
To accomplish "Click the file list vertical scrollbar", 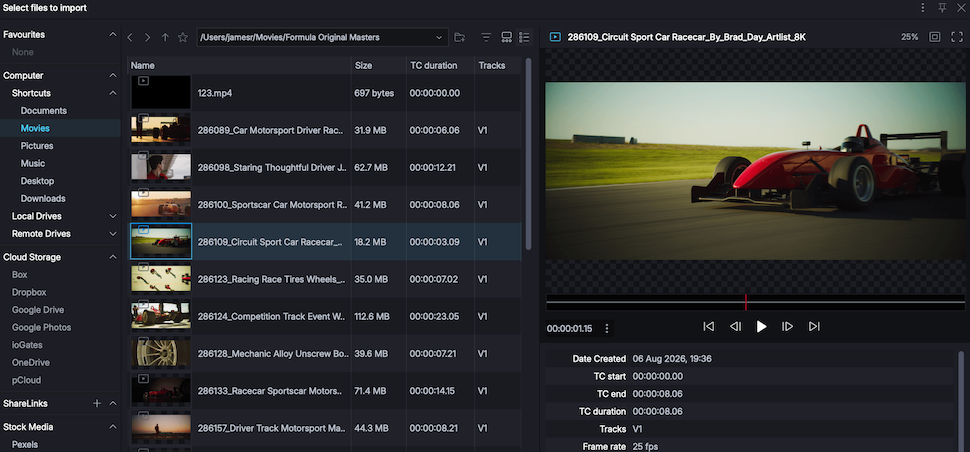I will point(528,155).
